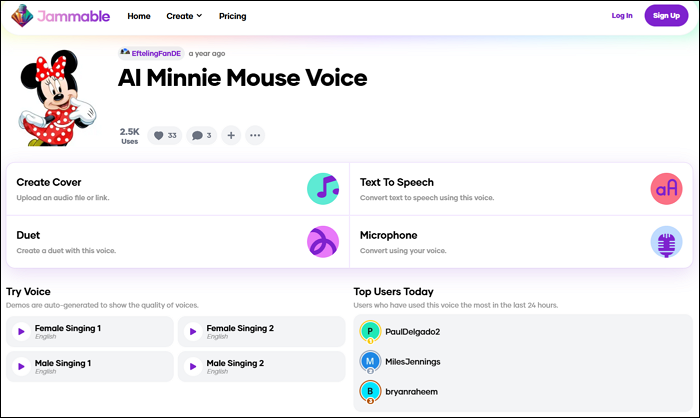This screenshot has height=418, width=700.
Task: Click the MilesJennings avatar
Action: click(370, 362)
